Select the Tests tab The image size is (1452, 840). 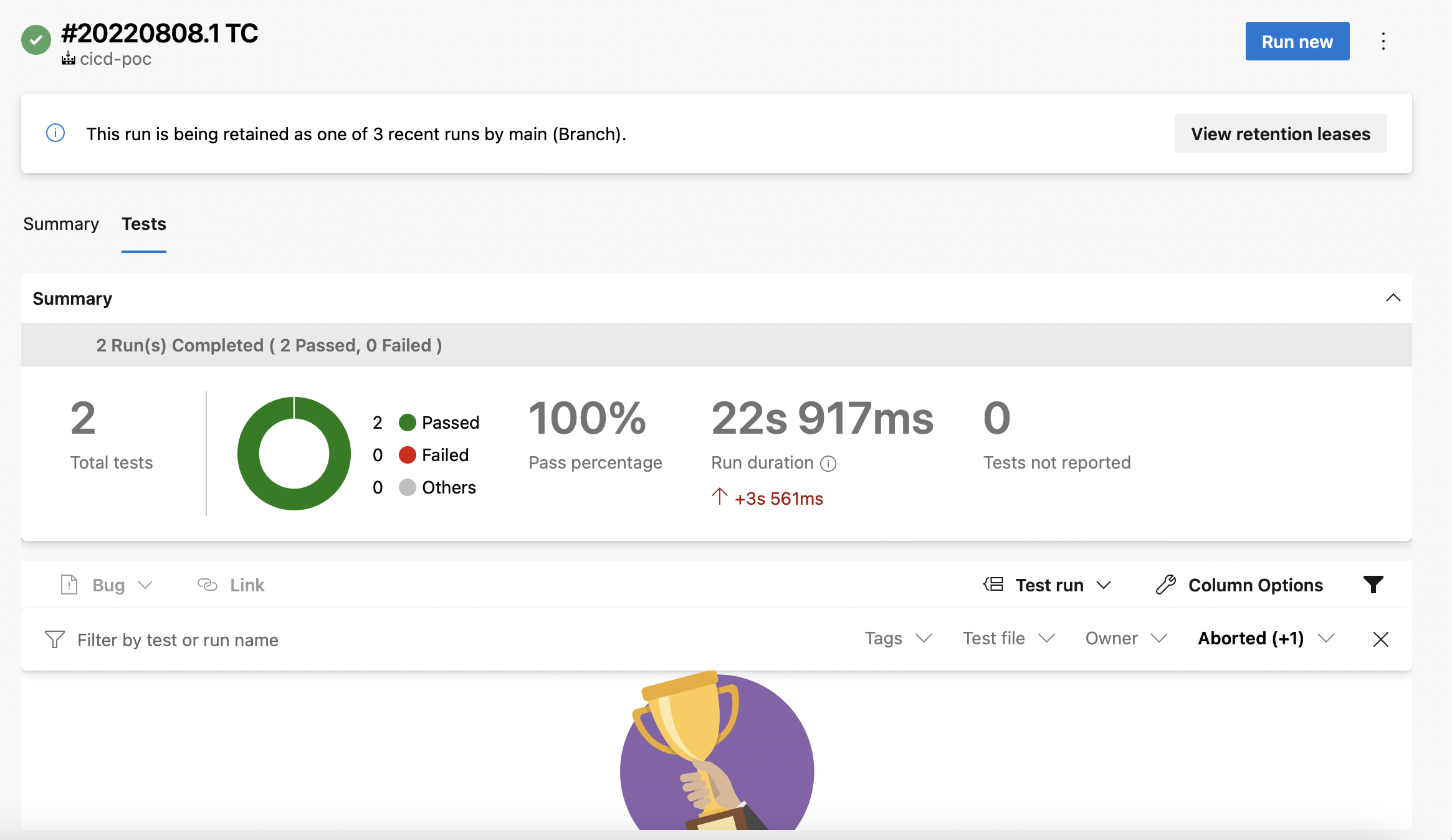pyautogui.click(x=143, y=224)
